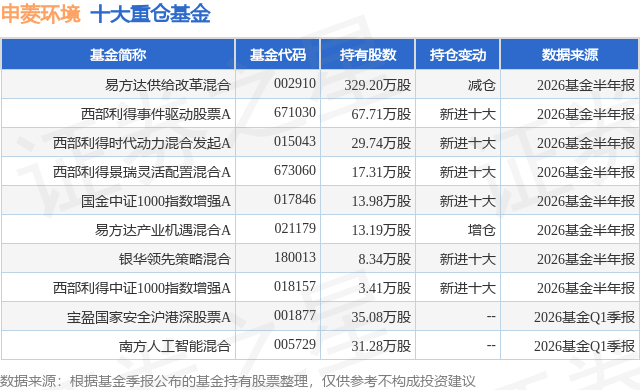Select fund code 180013
The height and width of the screenshot is (390, 640).
[x=295, y=257]
